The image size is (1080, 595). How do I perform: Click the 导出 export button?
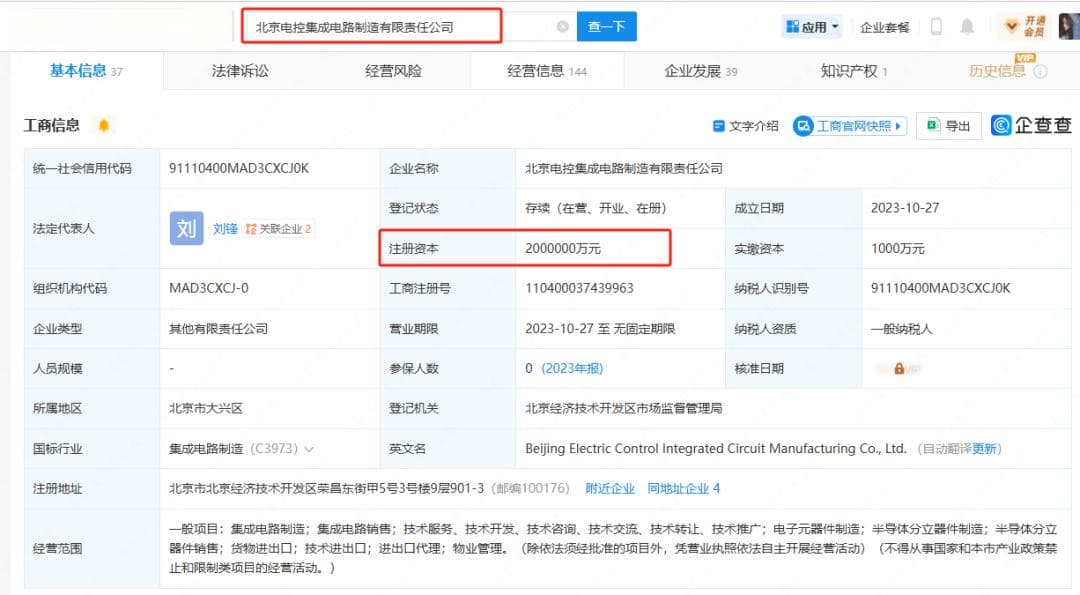click(x=948, y=126)
